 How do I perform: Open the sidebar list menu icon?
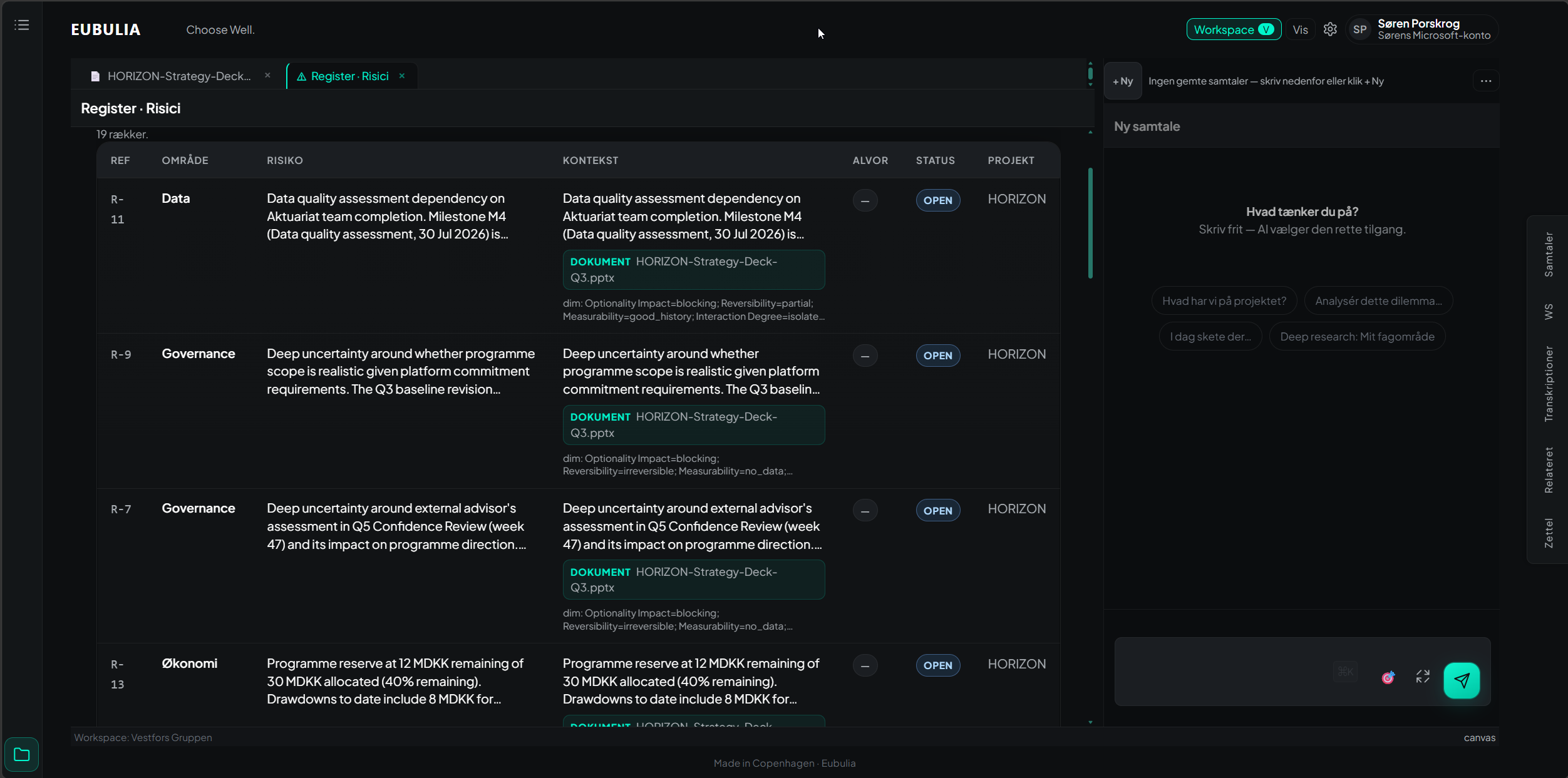click(22, 25)
